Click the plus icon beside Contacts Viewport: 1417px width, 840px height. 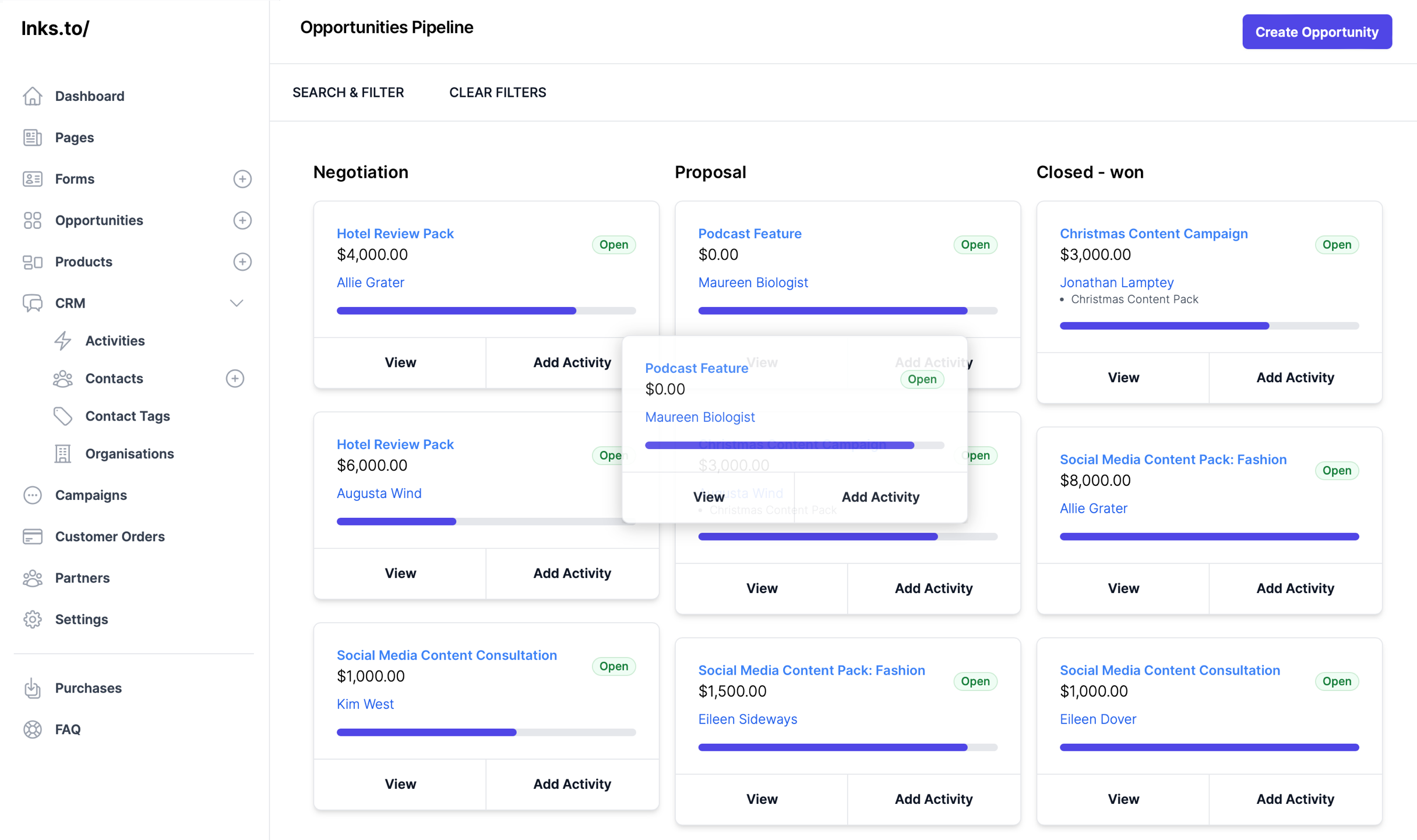tap(235, 378)
